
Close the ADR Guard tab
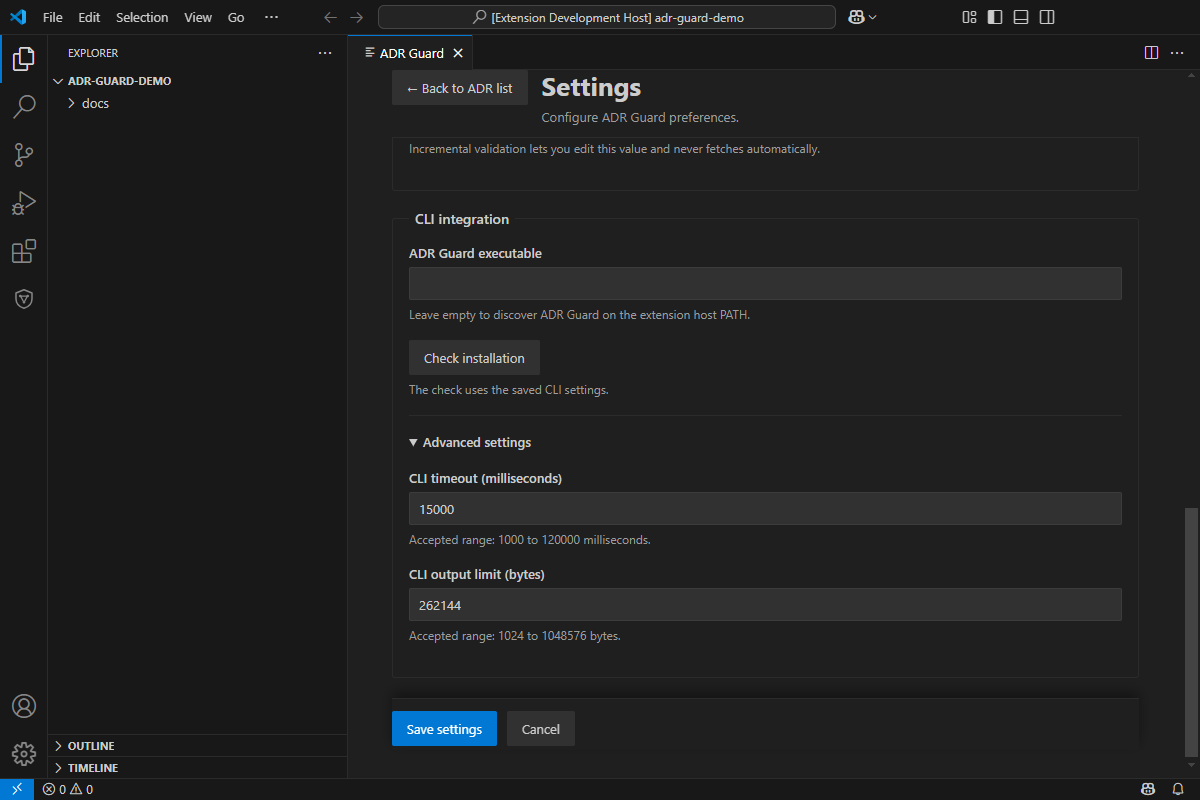coord(458,53)
